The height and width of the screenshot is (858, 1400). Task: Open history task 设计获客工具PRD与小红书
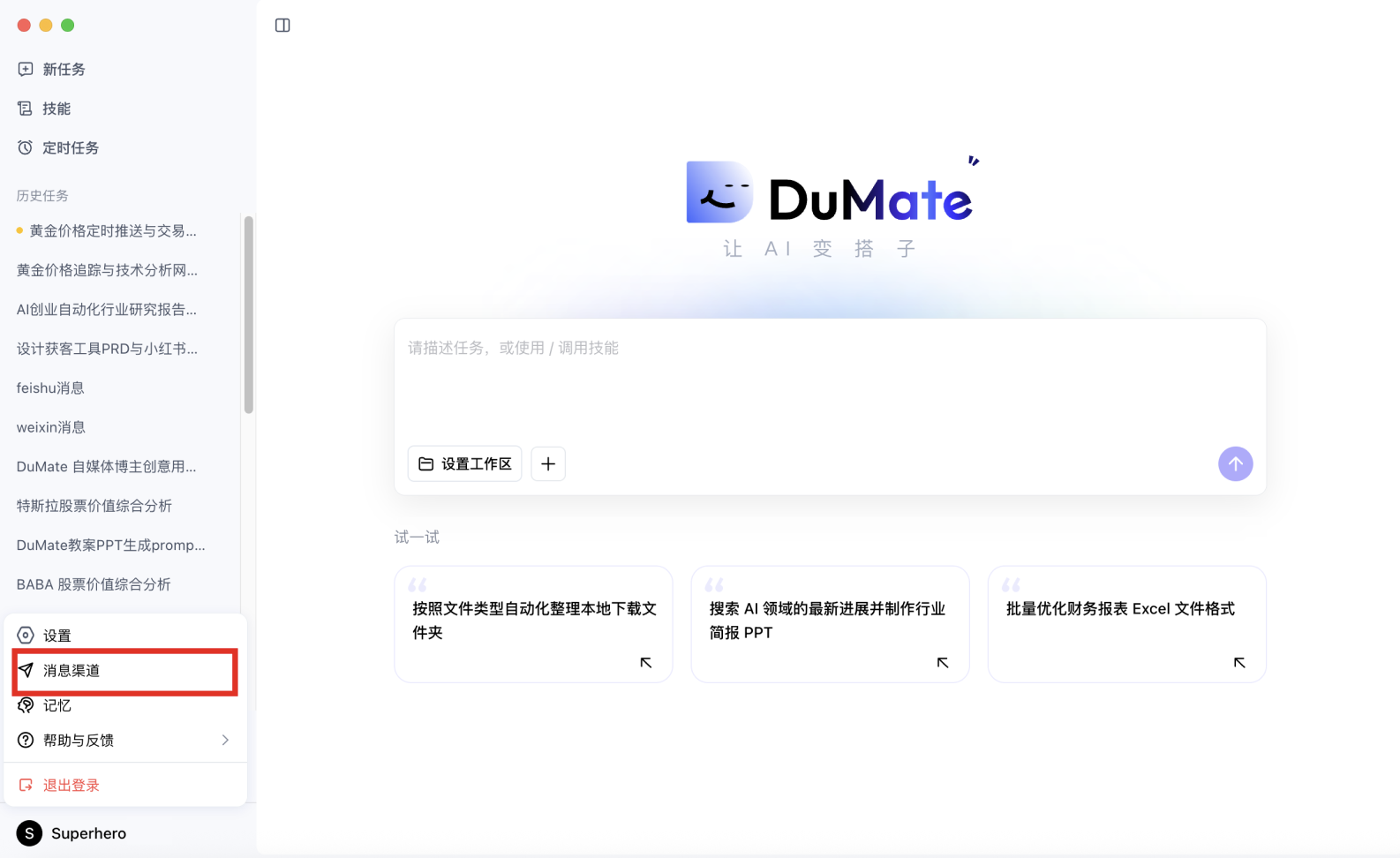coord(107,349)
